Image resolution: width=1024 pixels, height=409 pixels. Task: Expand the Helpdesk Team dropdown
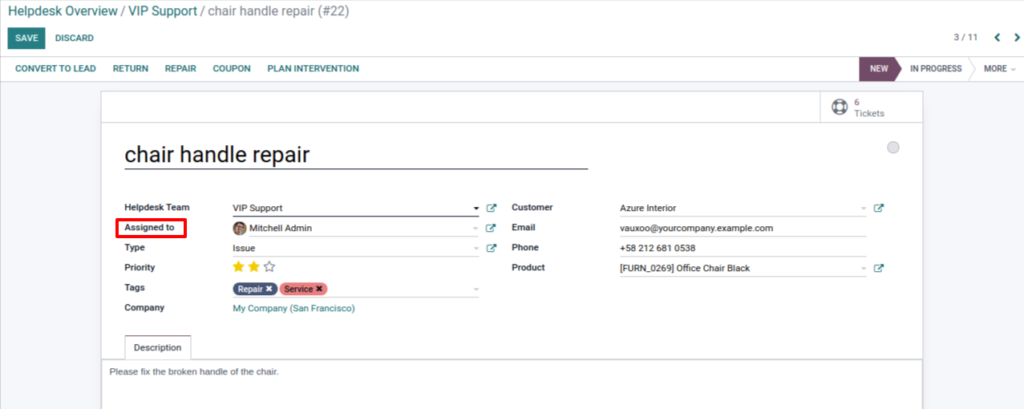pos(476,208)
